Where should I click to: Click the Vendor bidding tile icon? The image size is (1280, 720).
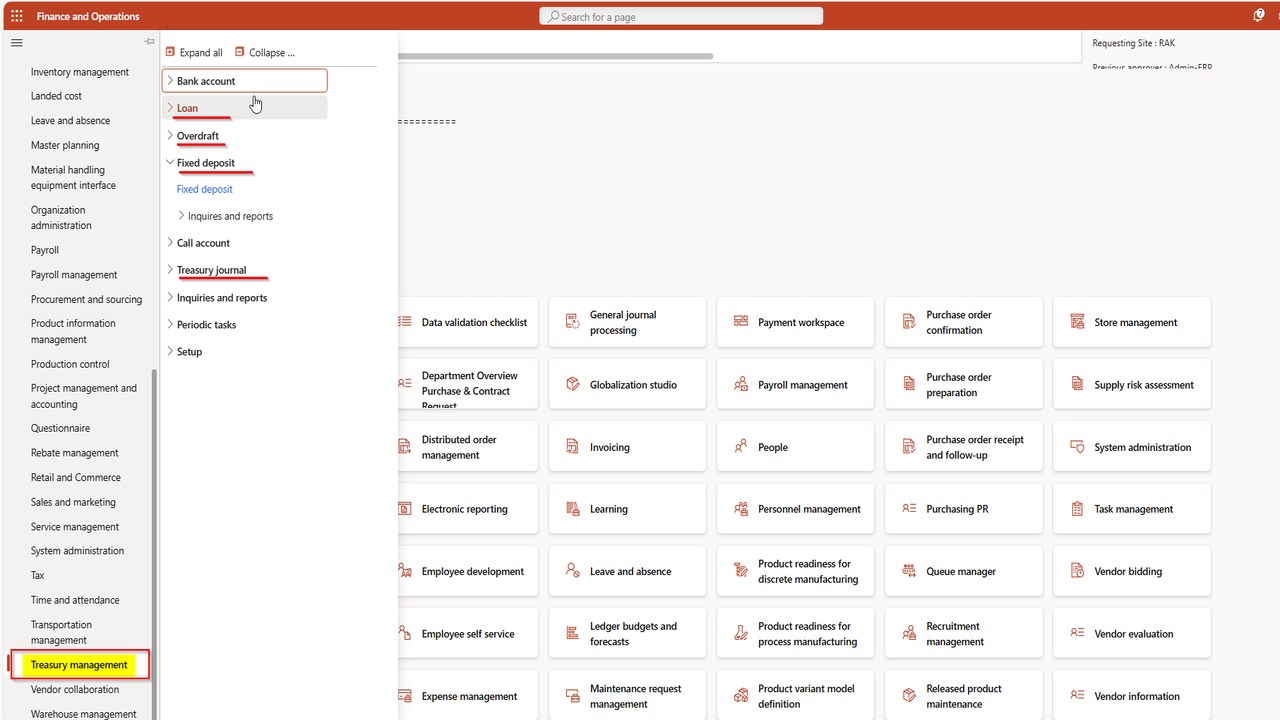point(1077,571)
